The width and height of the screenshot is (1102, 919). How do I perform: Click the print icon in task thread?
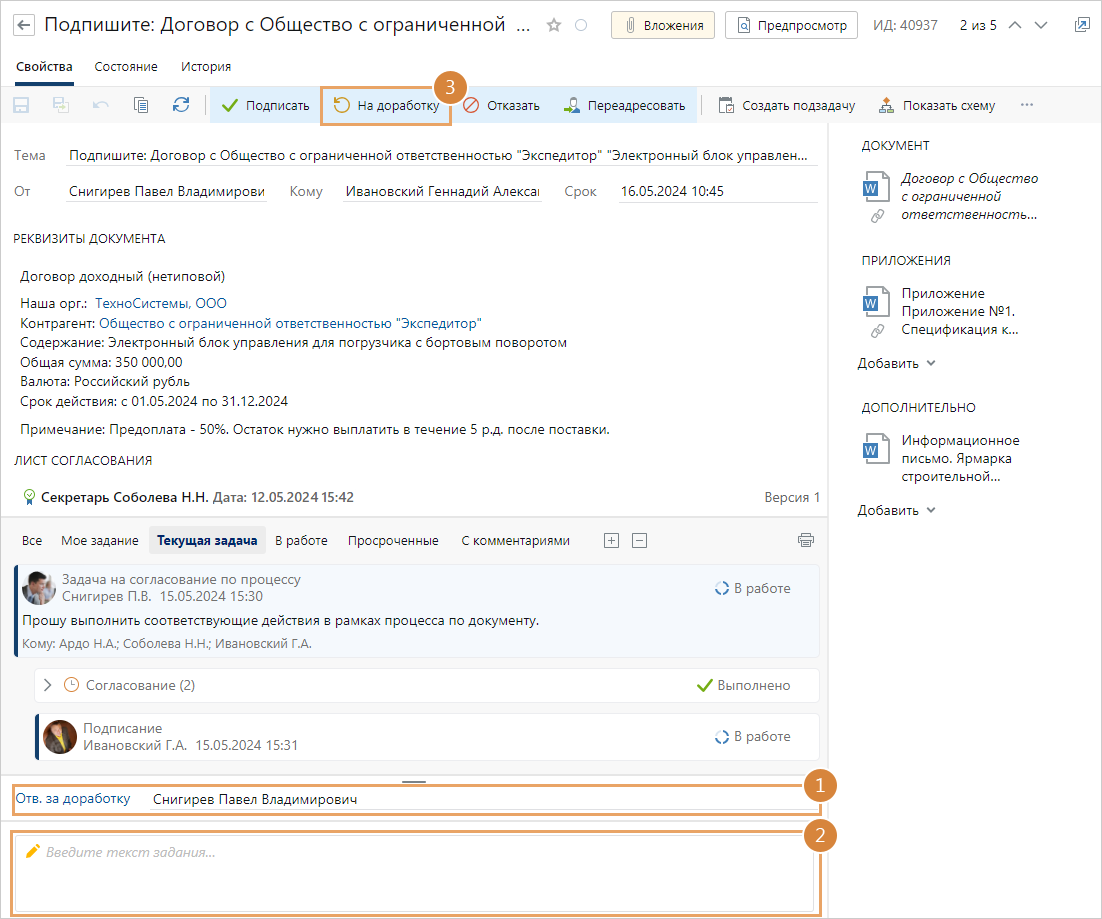point(806,540)
